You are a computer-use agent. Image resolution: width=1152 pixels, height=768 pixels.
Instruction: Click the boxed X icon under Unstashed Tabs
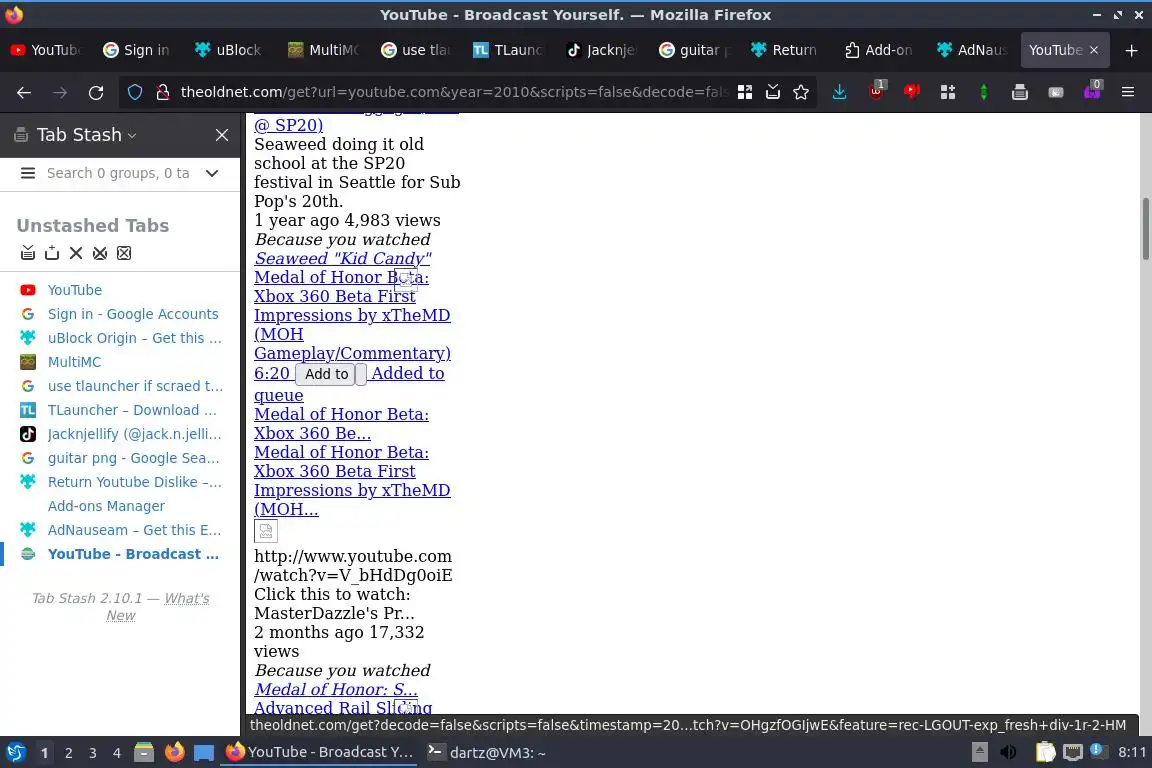click(124, 253)
